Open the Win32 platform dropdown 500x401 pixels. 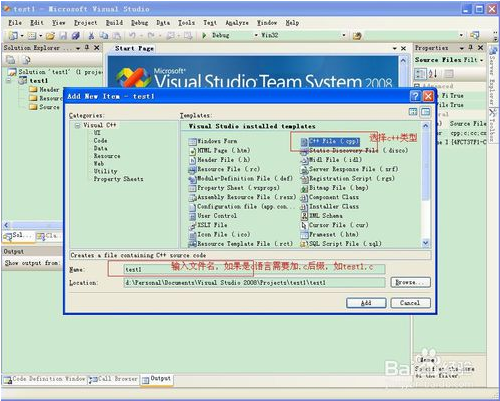tap(344, 35)
